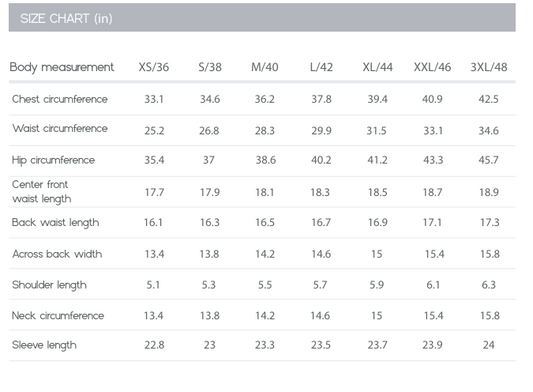This screenshot has height=392, width=533.
Task: Select the 22.8 sleeve length value
Action: pyautogui.click(x=154, y=345)
